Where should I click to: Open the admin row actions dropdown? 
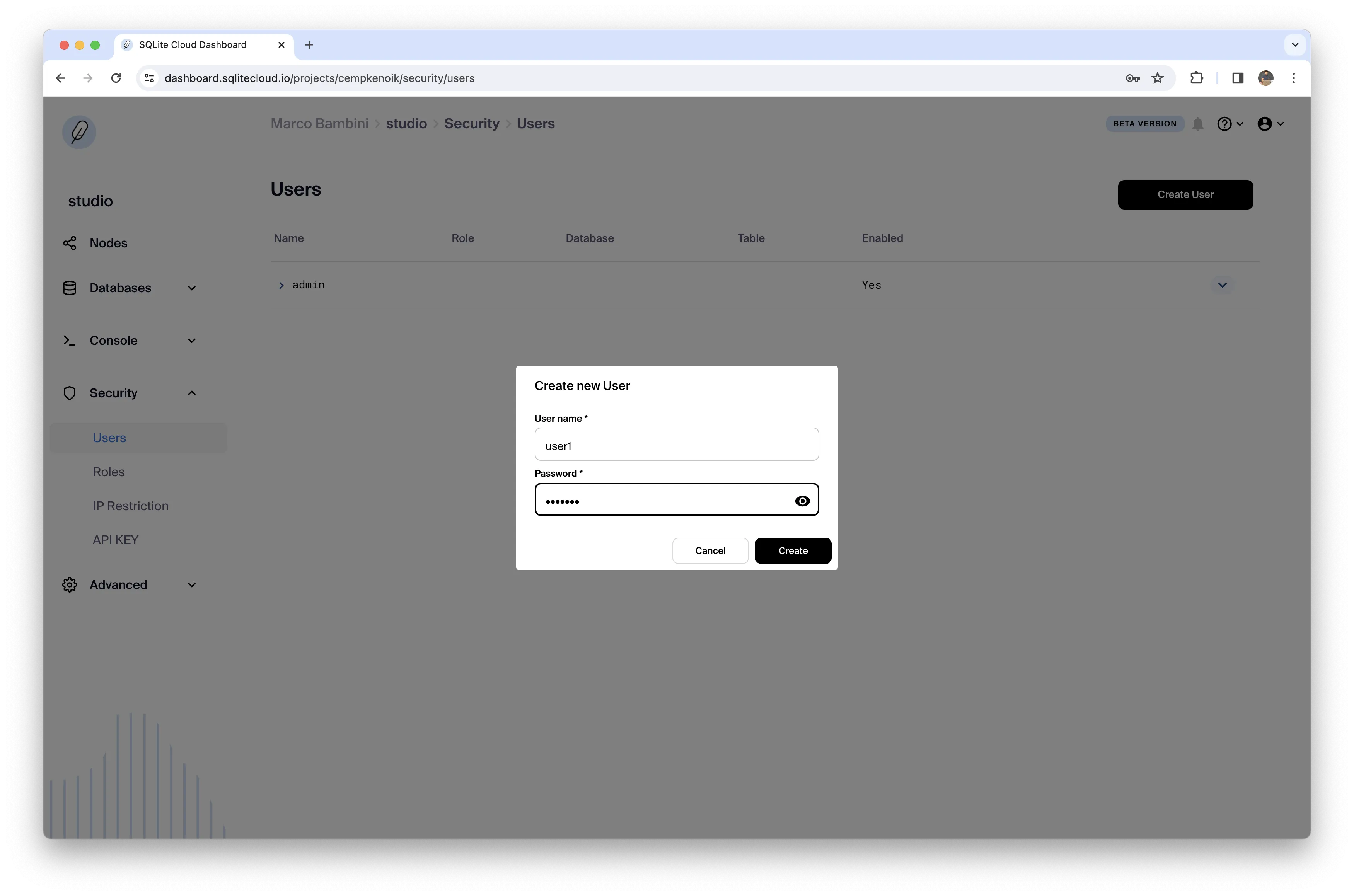click(1223, 284)
